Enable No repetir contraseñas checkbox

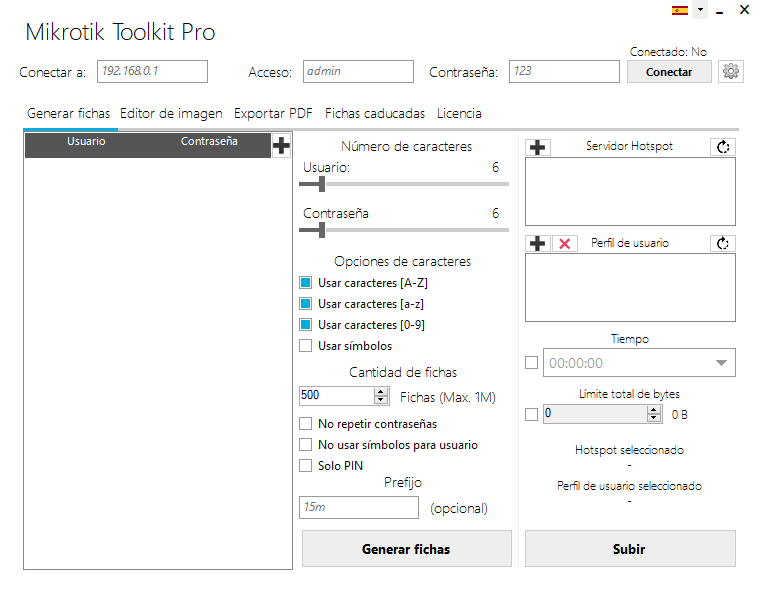pos(306,423)
